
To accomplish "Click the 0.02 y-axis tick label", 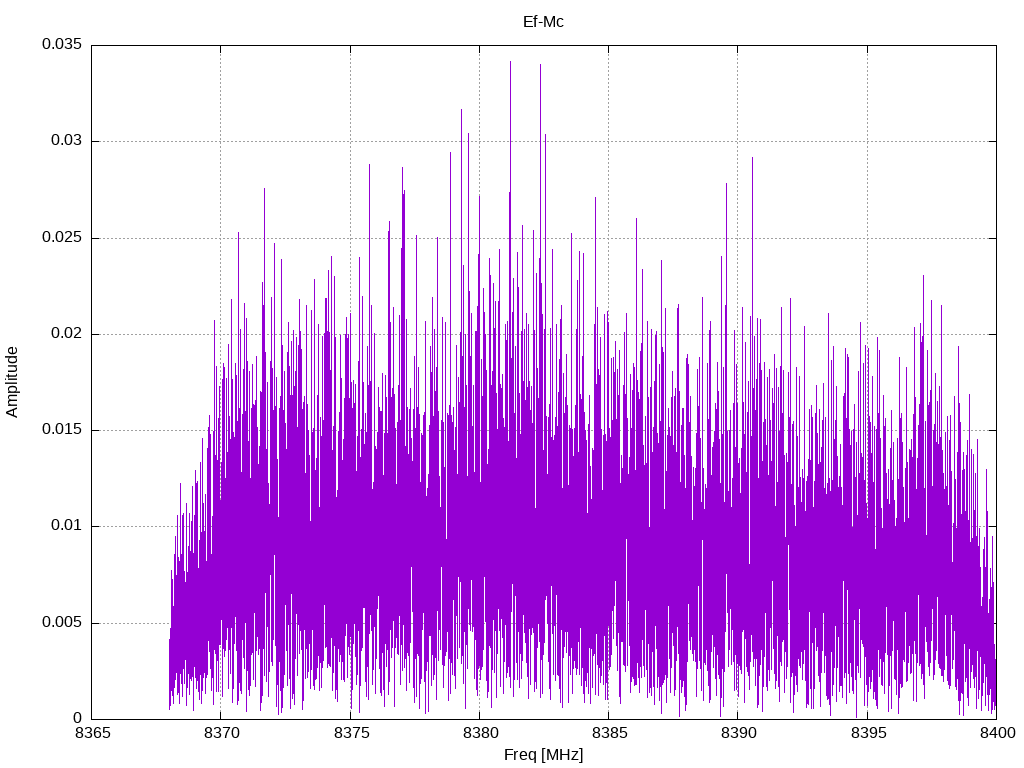I will click(x=67, y=333).
